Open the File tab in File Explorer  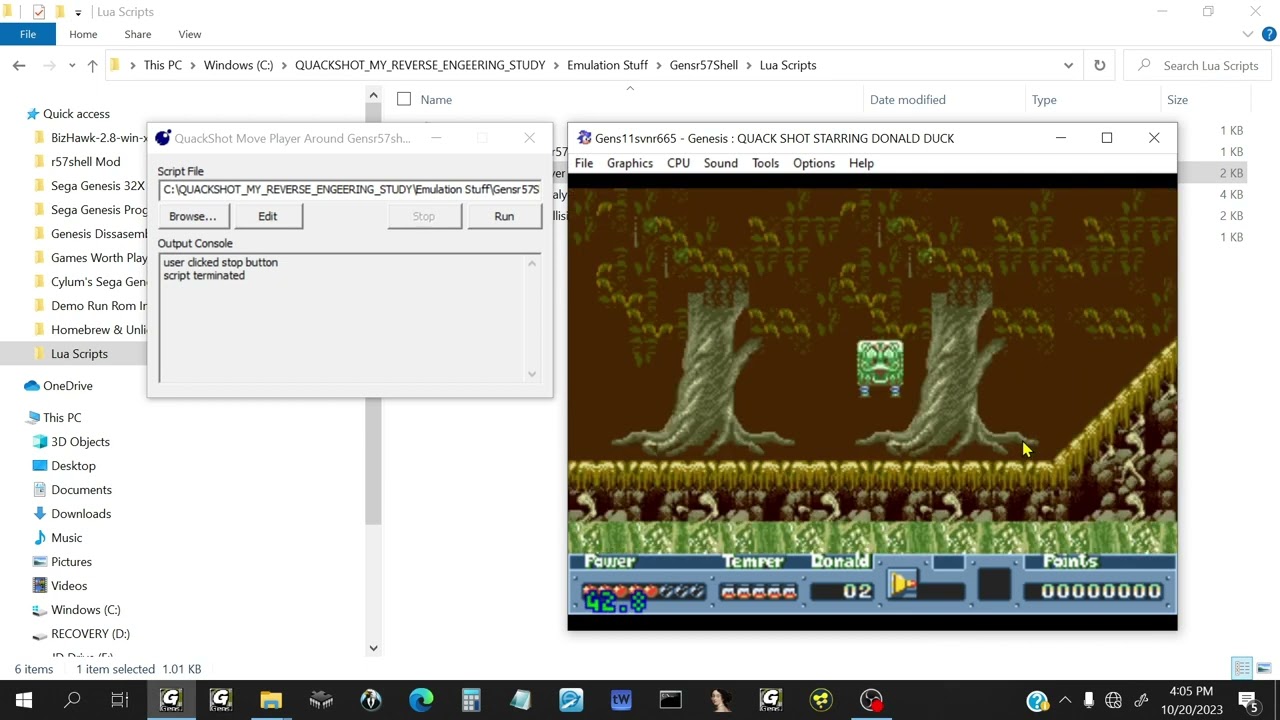28,34
